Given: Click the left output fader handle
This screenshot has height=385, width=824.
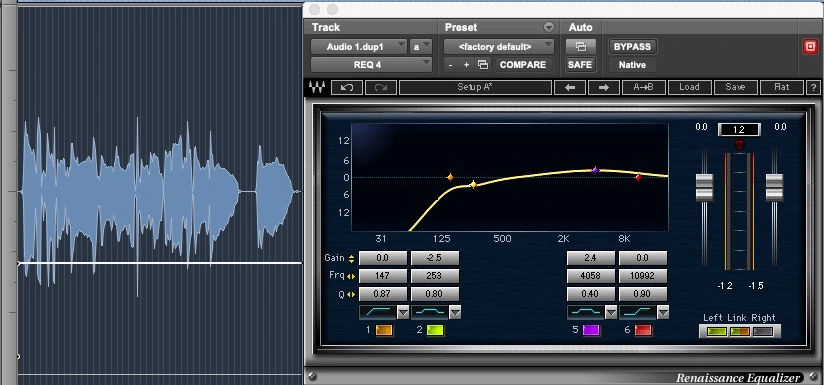Looking at the screenshot, I should 704,187.
